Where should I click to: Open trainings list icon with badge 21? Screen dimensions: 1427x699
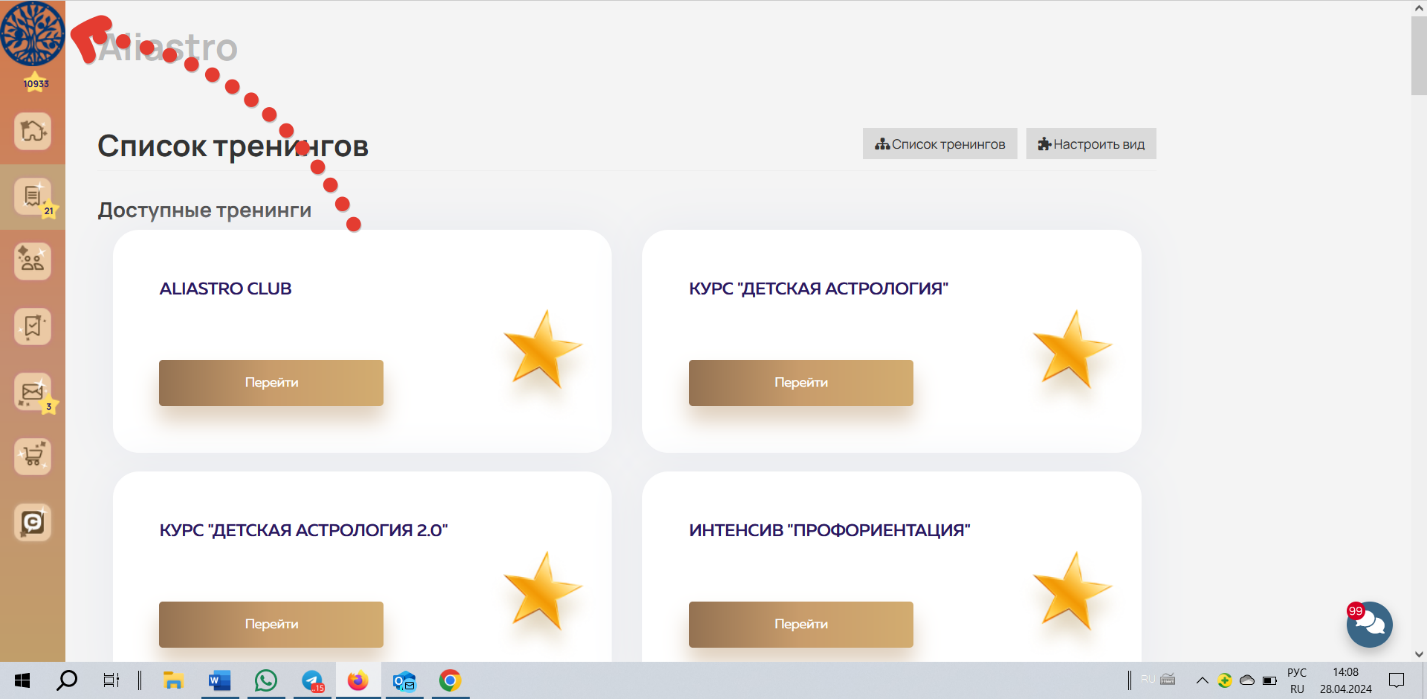pos(32,196)
